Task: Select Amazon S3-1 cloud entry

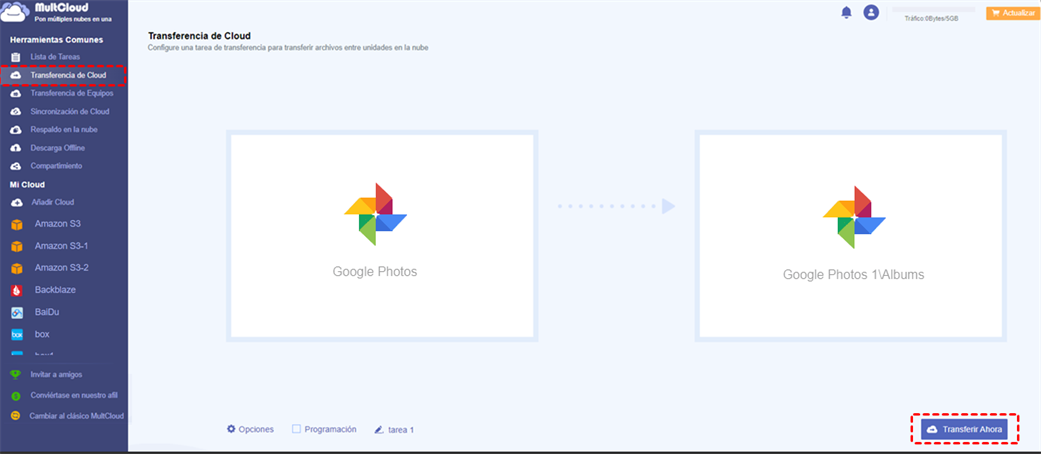Action: click(x=64, y=246)
